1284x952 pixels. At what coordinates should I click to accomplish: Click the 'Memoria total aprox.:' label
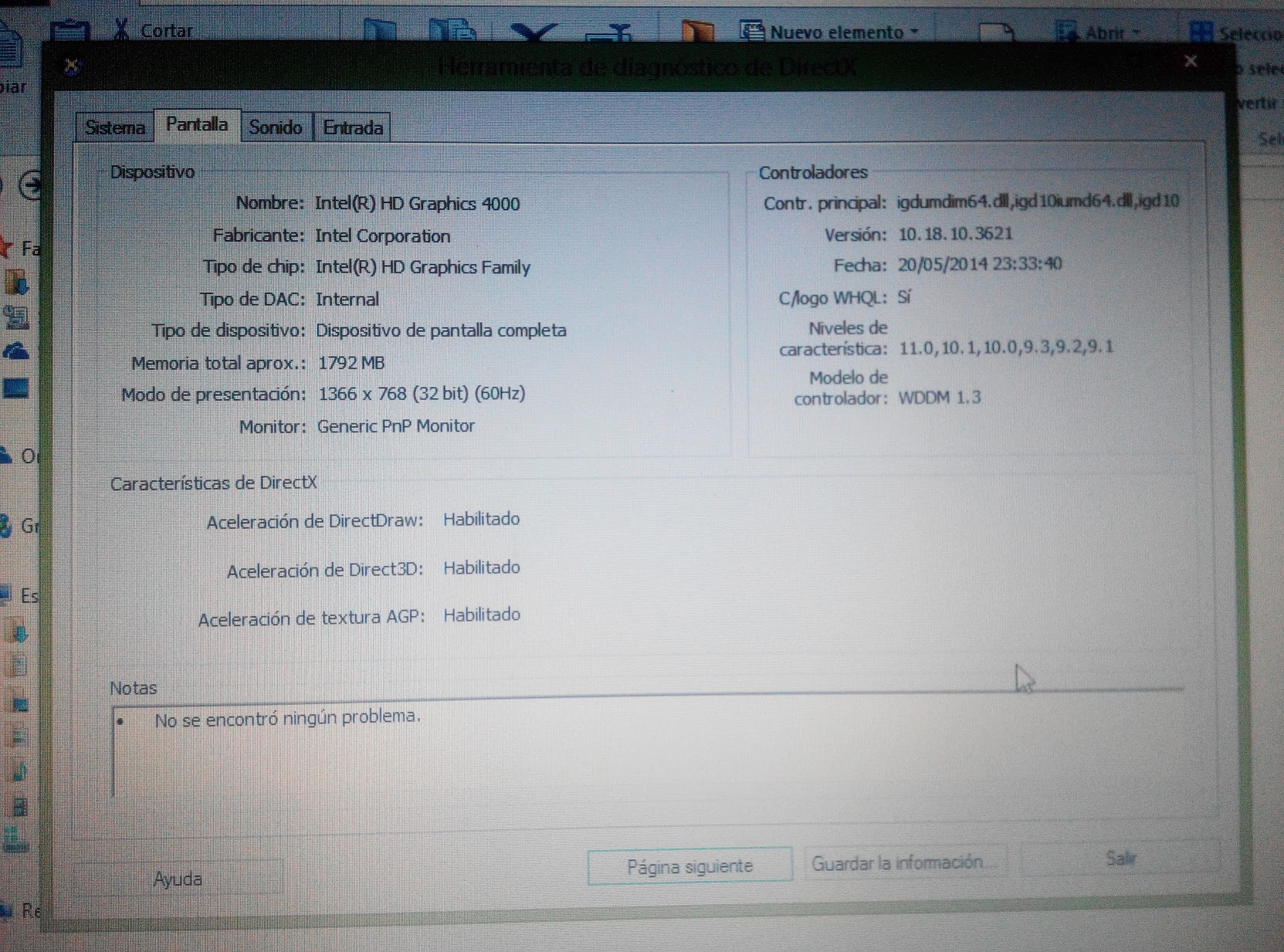[x=218, y=363]
